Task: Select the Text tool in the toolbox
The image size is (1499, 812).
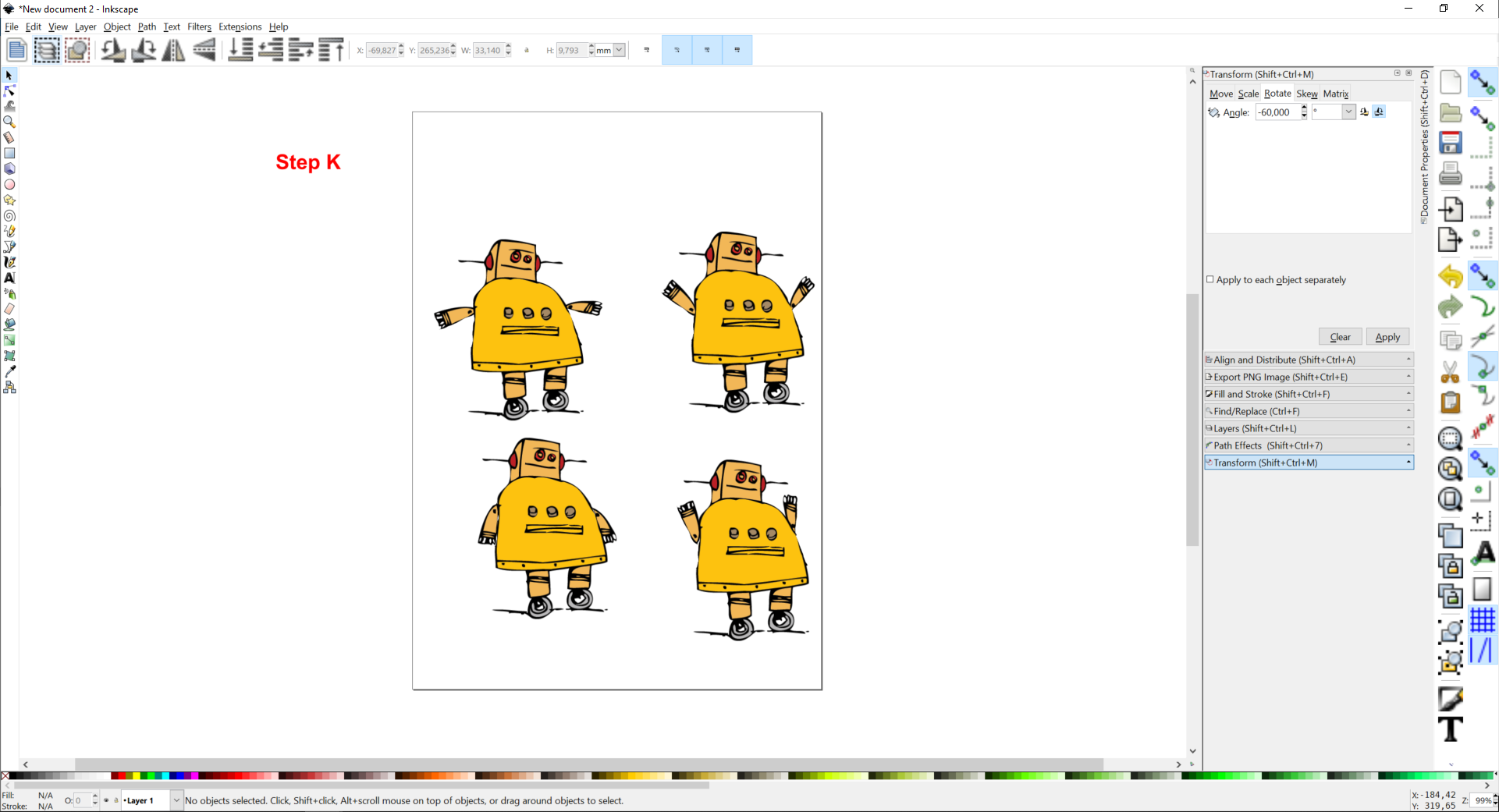Action: coord(9,278)
